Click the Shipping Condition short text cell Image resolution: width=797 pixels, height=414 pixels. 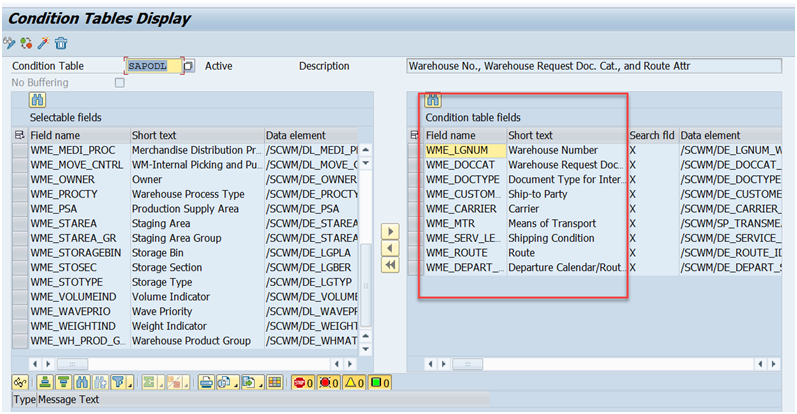pos(567,238)
